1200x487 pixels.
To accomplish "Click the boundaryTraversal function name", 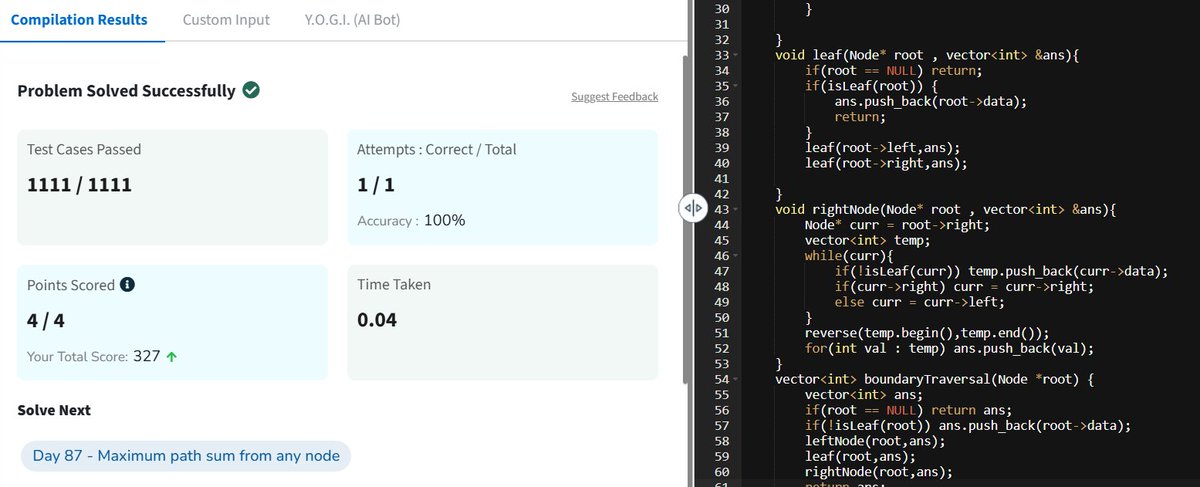I will (930, 380).
